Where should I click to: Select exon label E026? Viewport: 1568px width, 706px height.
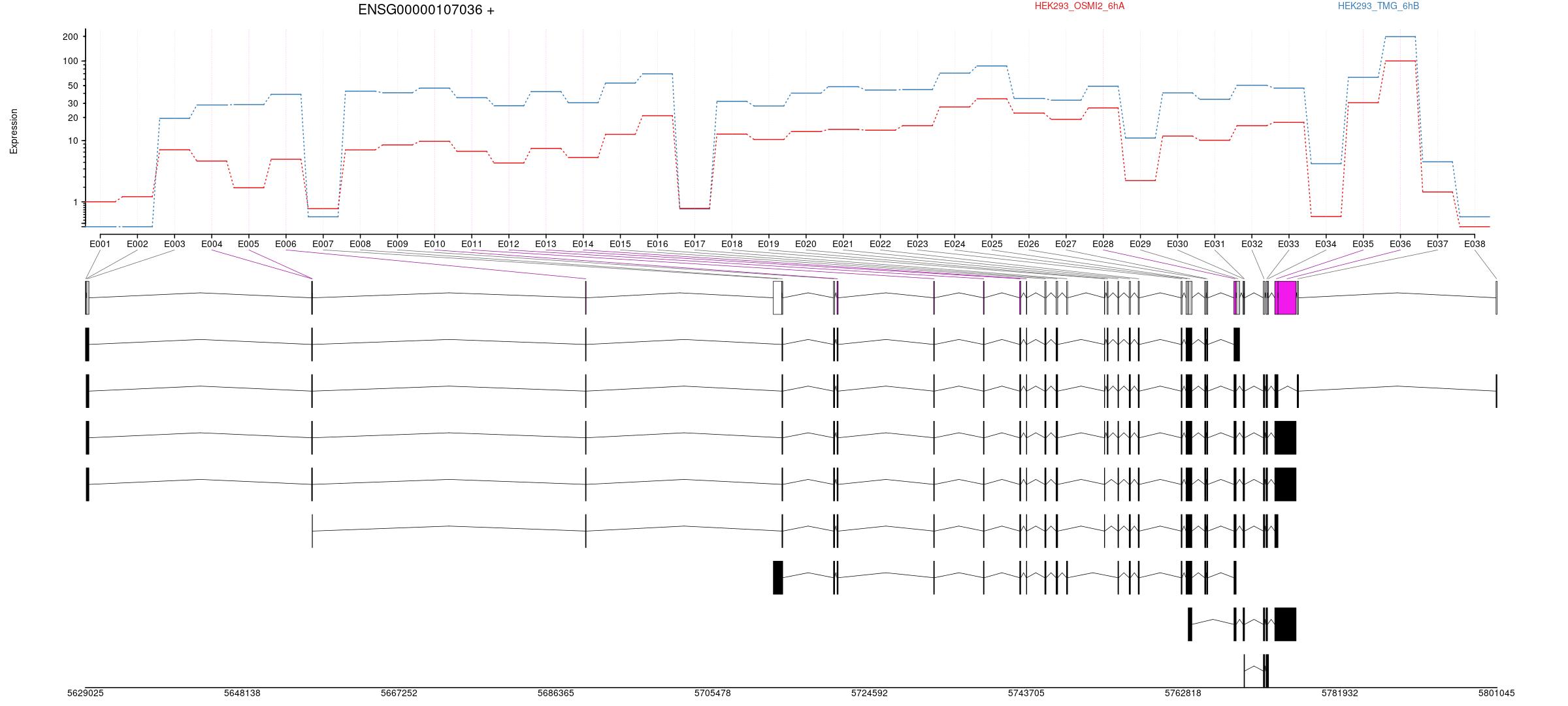tap(1028, 244)
